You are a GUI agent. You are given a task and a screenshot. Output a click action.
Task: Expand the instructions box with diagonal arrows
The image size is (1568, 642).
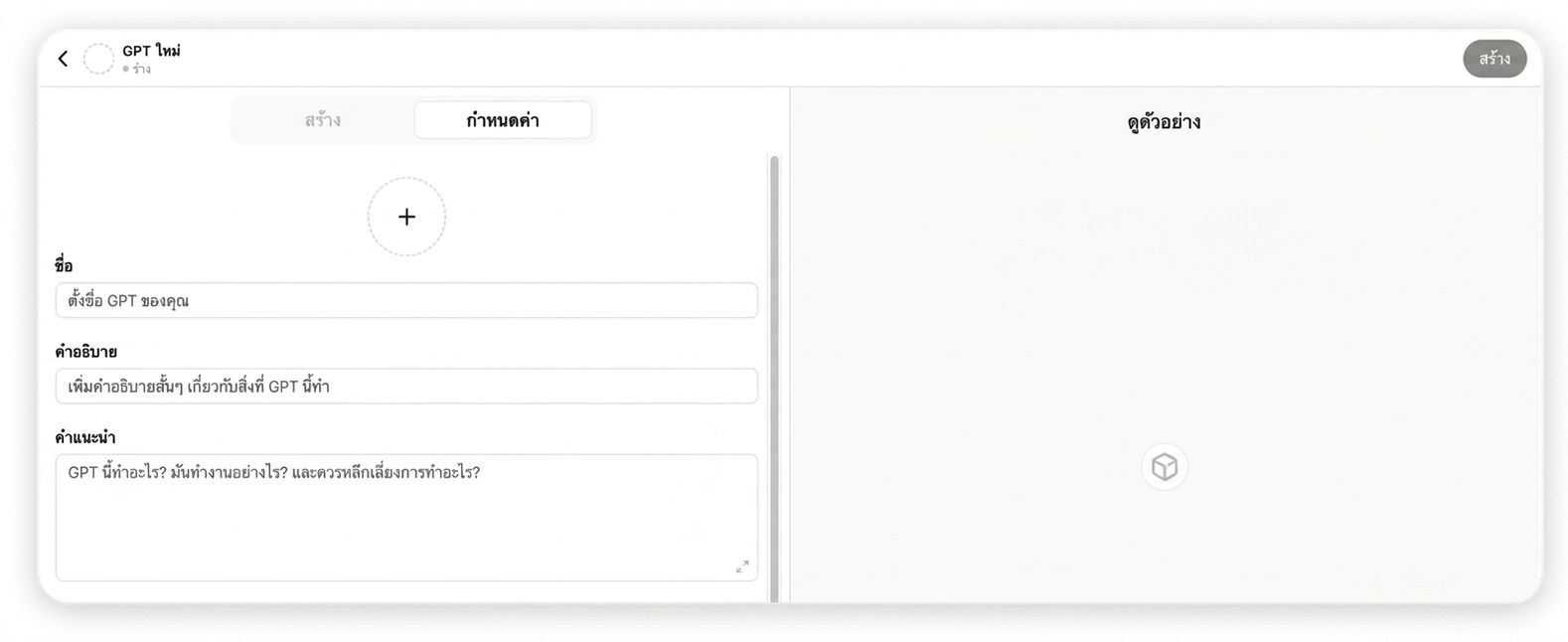pyautogui.click(x=742, y=566)
